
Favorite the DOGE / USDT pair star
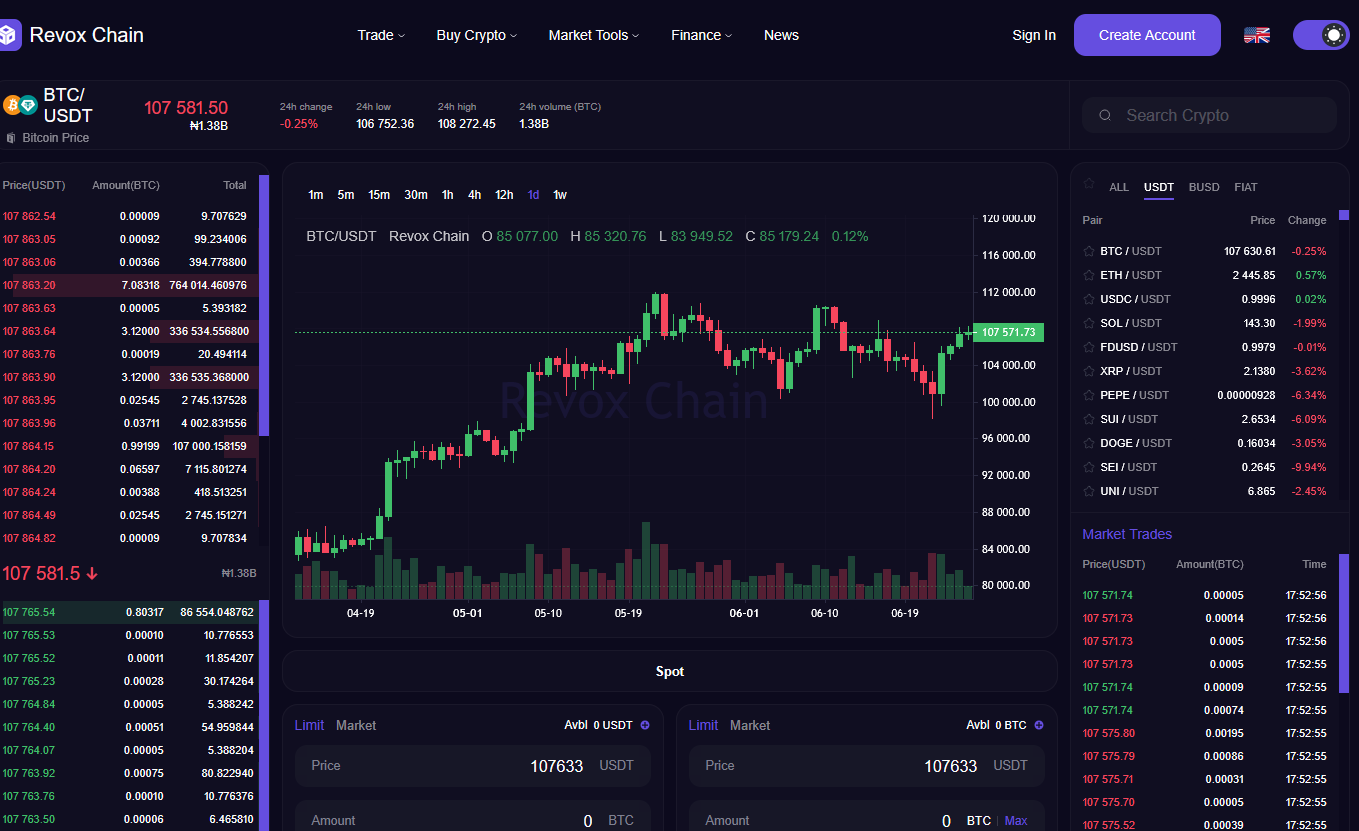(x=1089, y=443)
